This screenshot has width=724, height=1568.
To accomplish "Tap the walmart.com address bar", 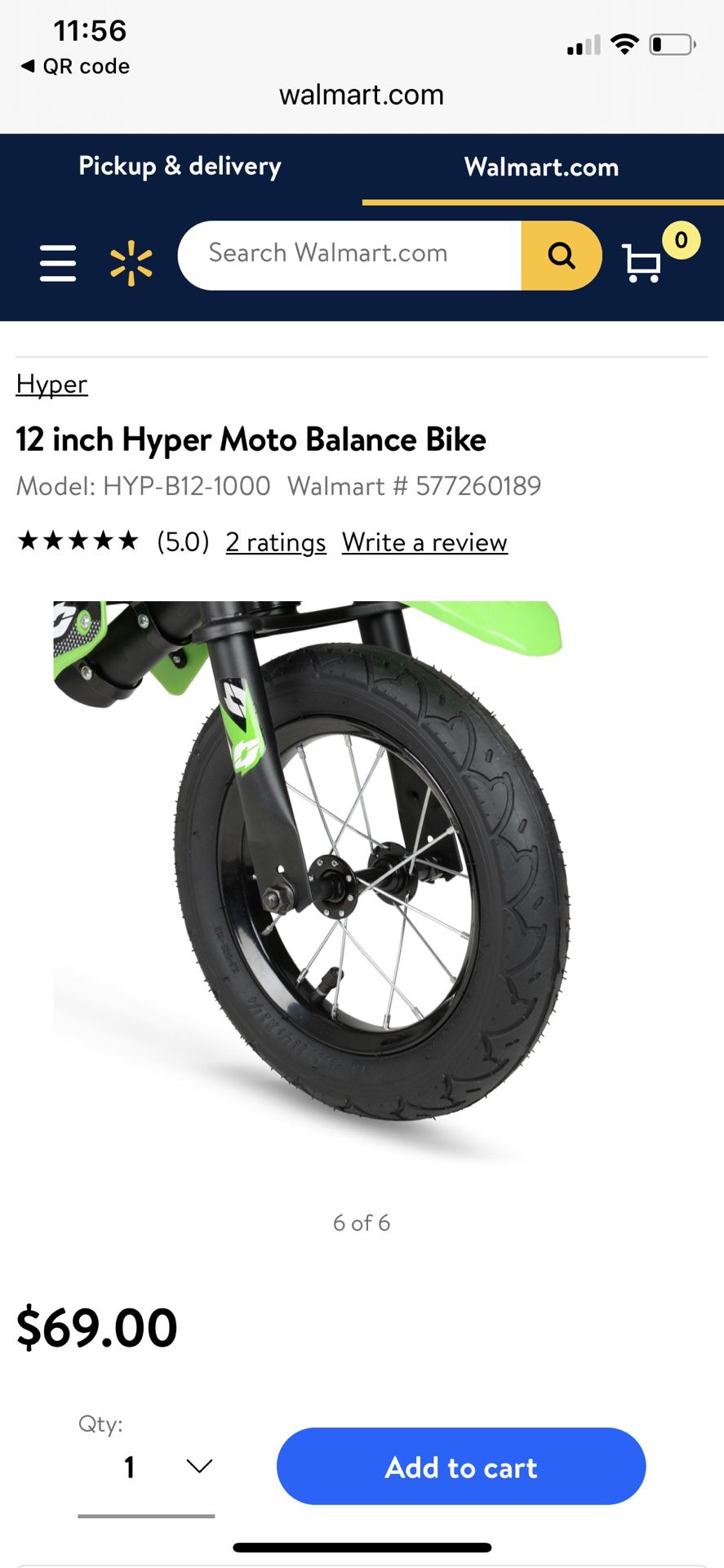I will [362, 95].
